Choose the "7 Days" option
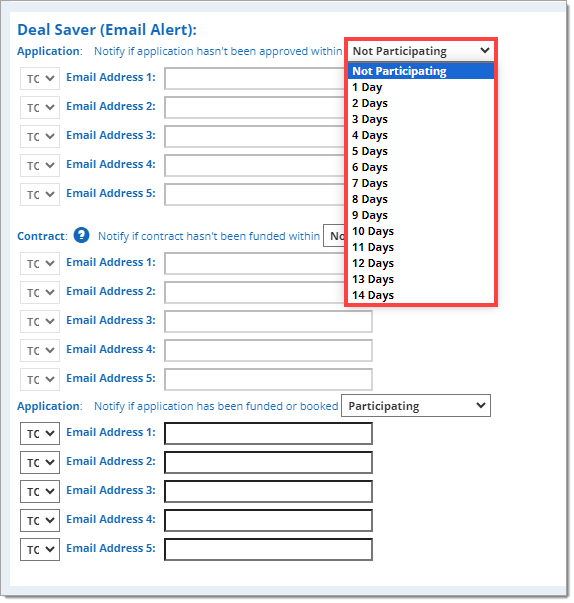 coord(421,183)
